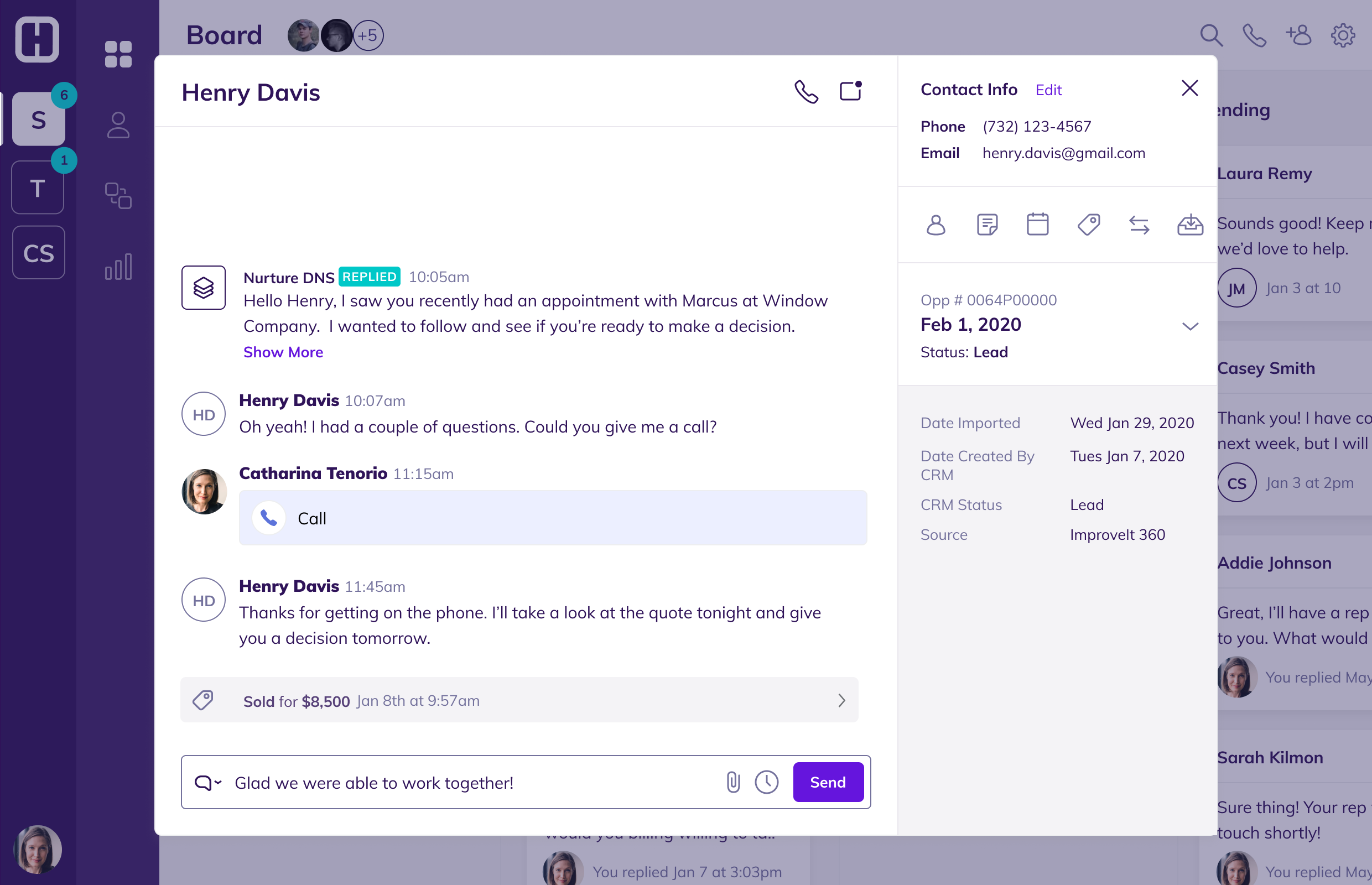
Task: Schedule the message with the clock icon
Action: (x=766, y=782)
